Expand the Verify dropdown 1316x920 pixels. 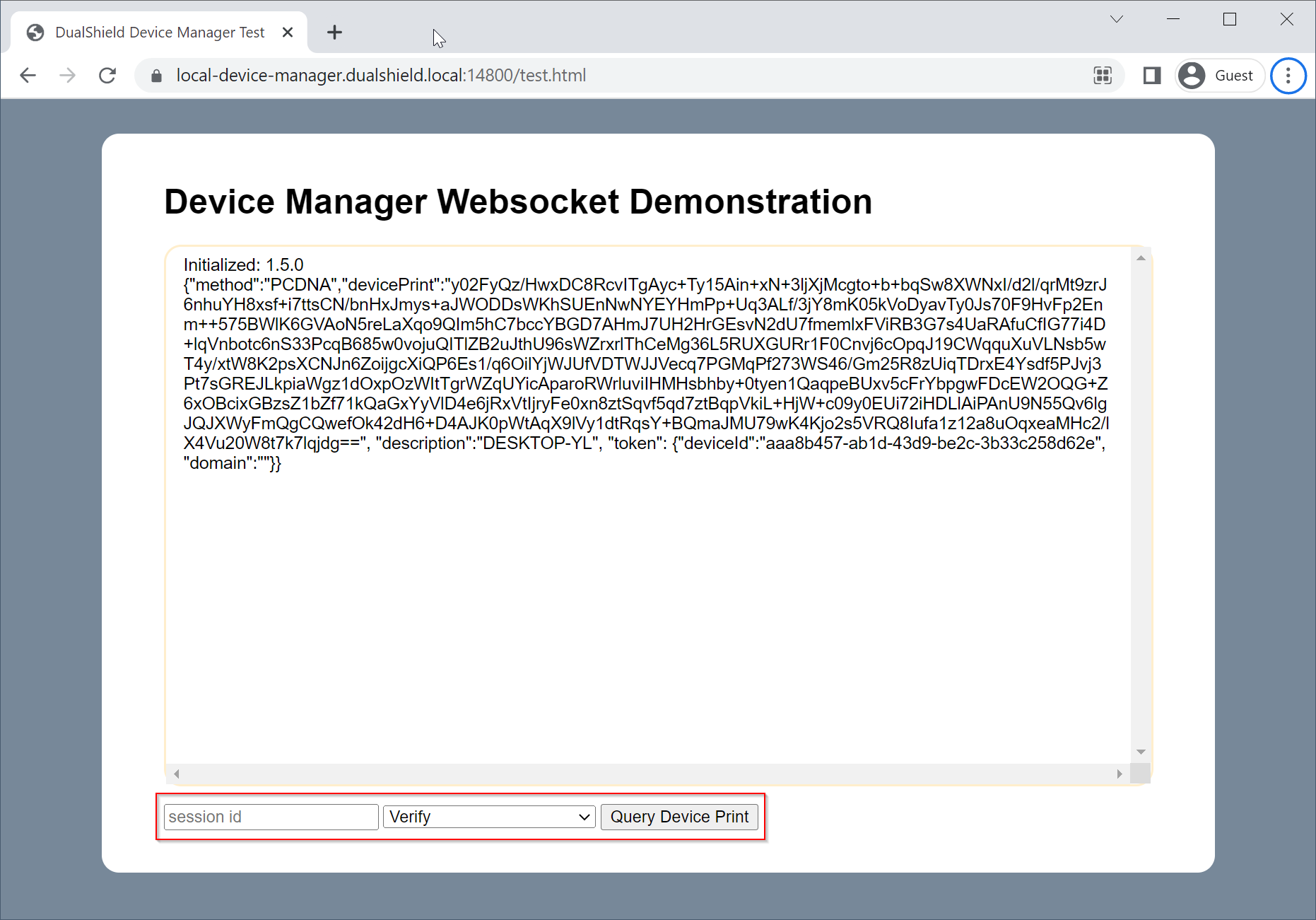click(489, 817)
